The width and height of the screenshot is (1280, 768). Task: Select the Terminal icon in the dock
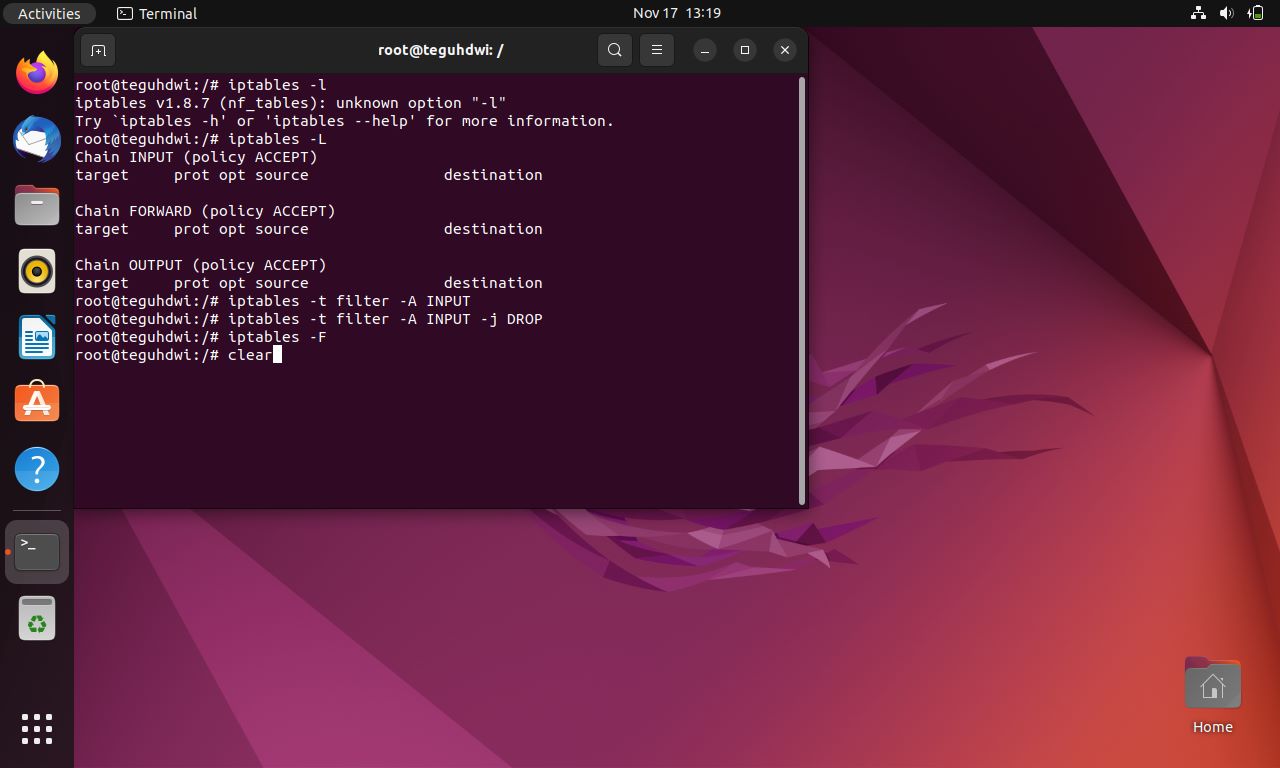point(37,552)
